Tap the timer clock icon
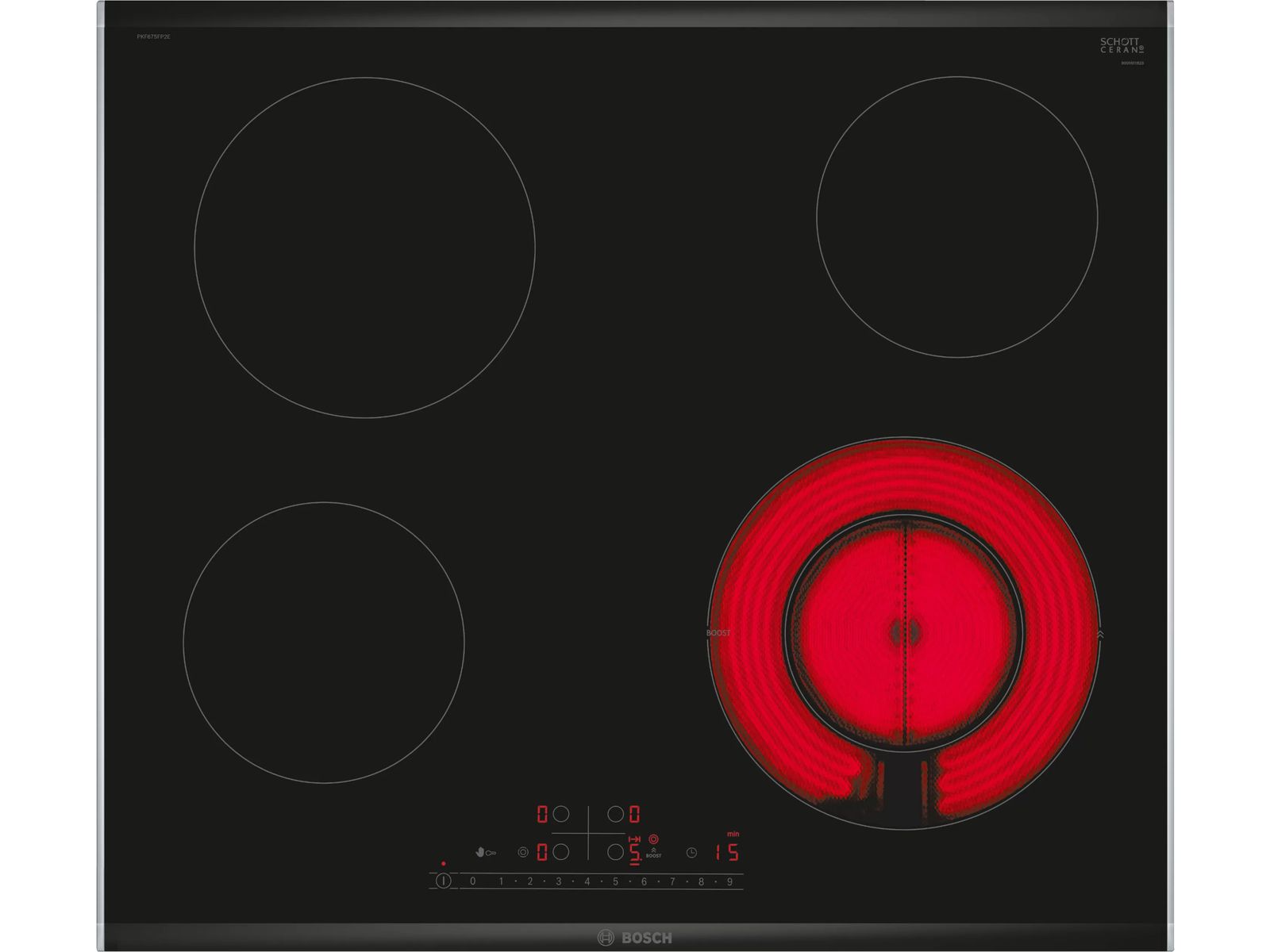Viewport: 1270px width, 952px height. coord(691,853)
